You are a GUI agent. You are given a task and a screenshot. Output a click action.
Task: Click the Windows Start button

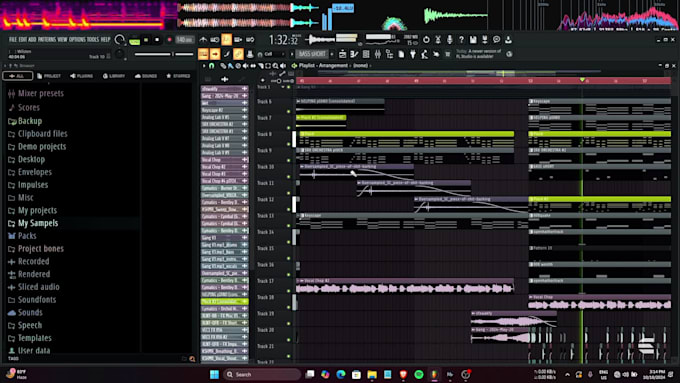[214, 374]
